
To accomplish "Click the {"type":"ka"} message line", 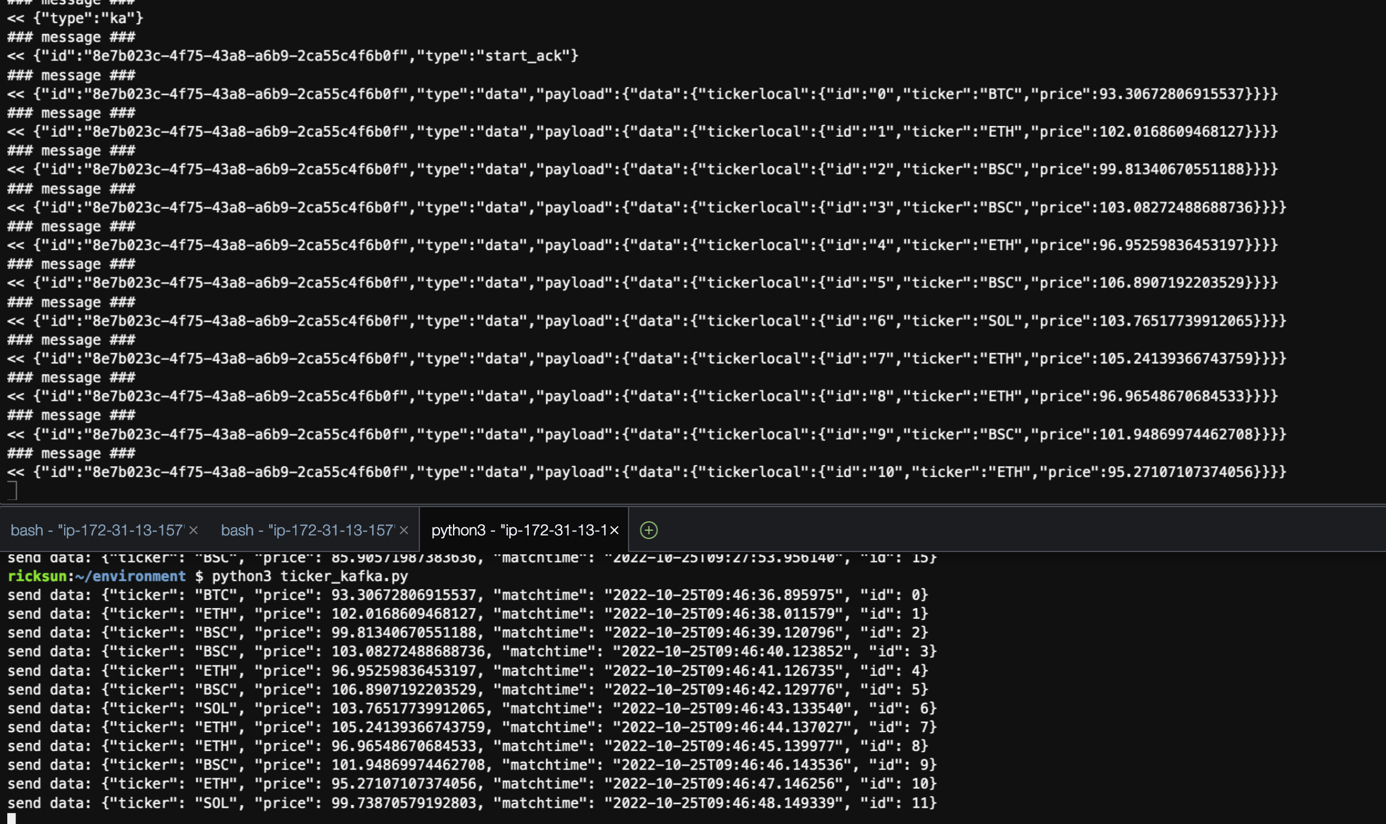I will point(80,18).
